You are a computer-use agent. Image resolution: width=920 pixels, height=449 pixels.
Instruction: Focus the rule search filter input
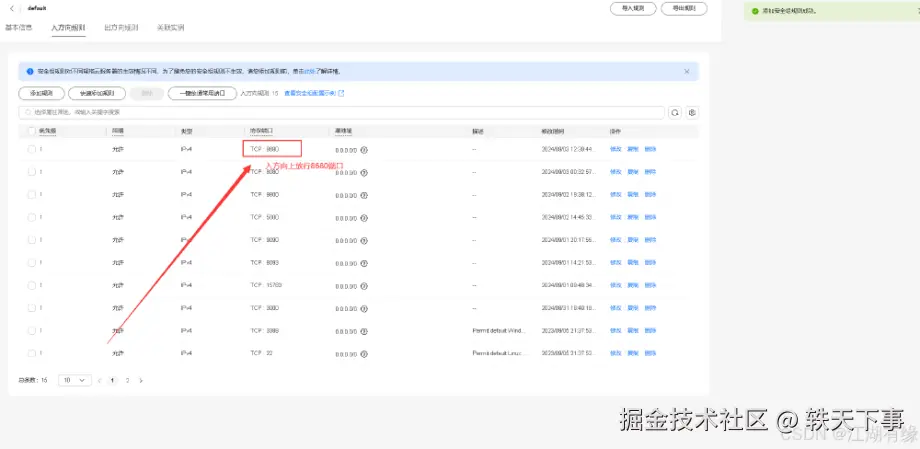tap(341, 112)
